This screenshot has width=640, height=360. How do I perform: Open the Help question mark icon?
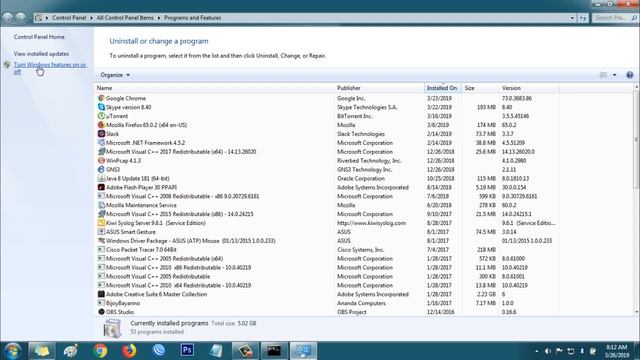pyautogui.click(x=629, y=75)
